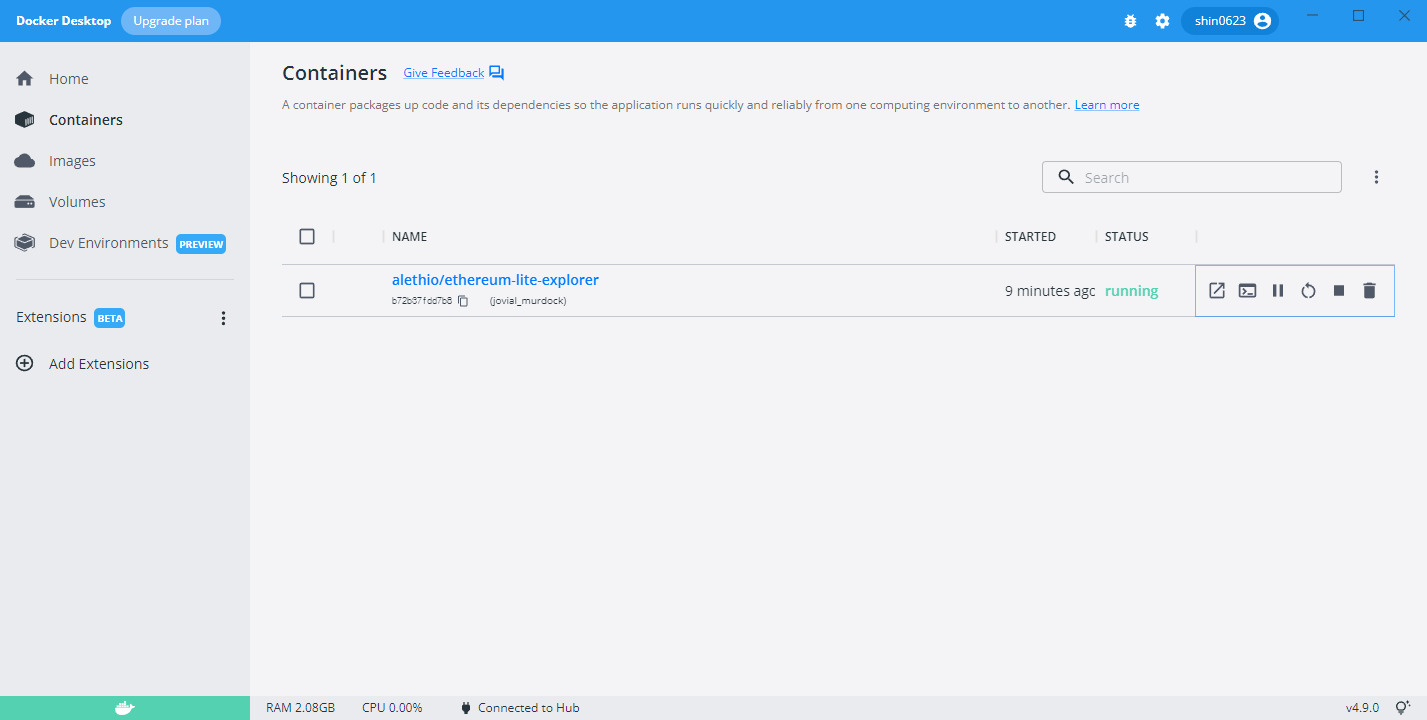Copy container ID b72b87fdd7b8
The width and height of the screenshot is (1427, 720).
[463, 301]
